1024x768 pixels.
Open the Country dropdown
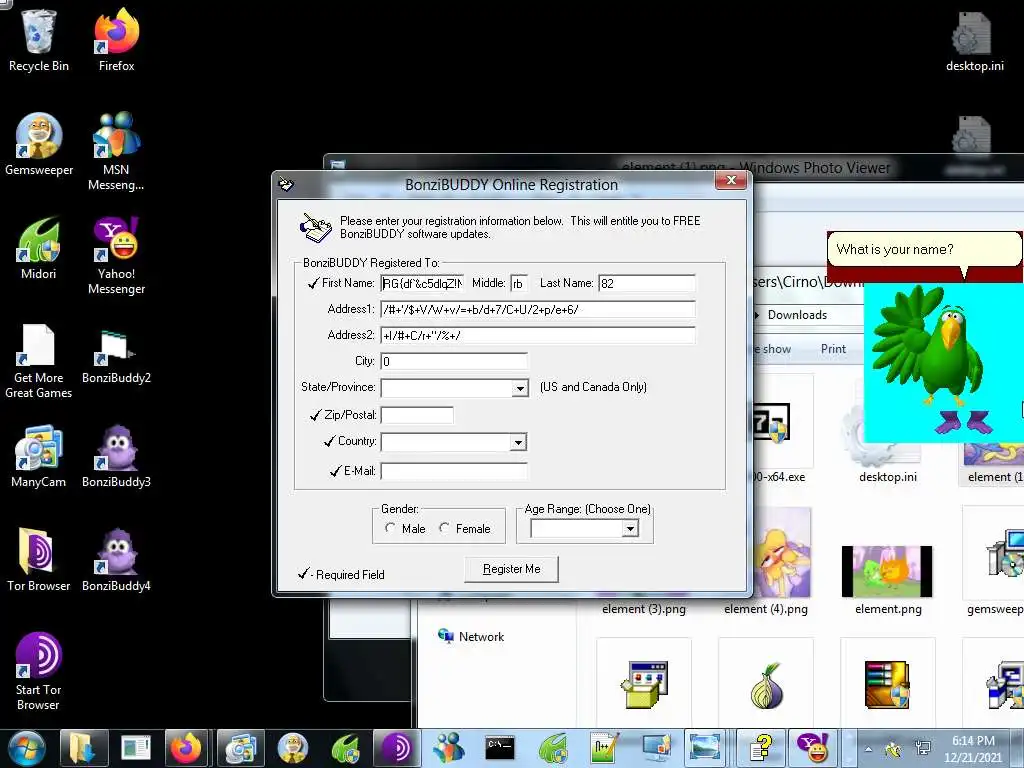coord(518,443)
